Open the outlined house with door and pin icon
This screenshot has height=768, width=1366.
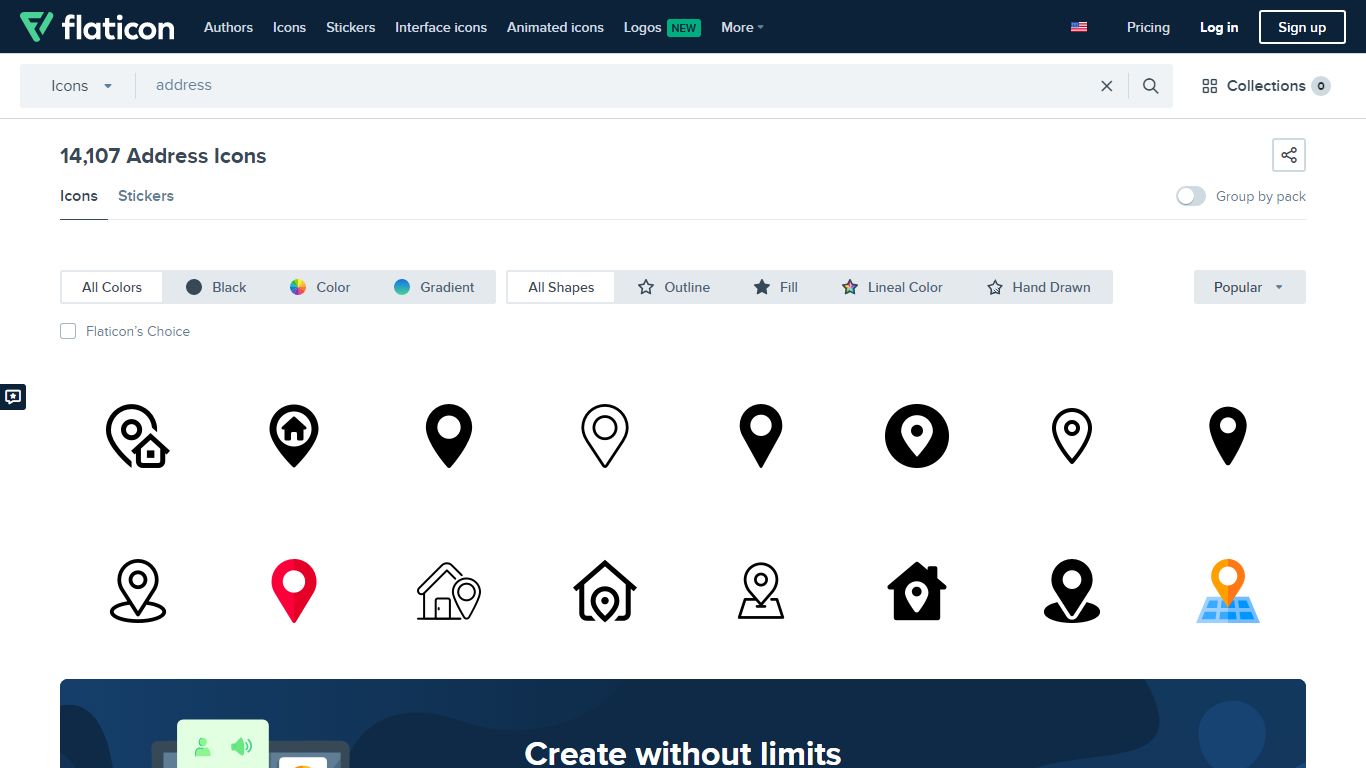point(449,591)
